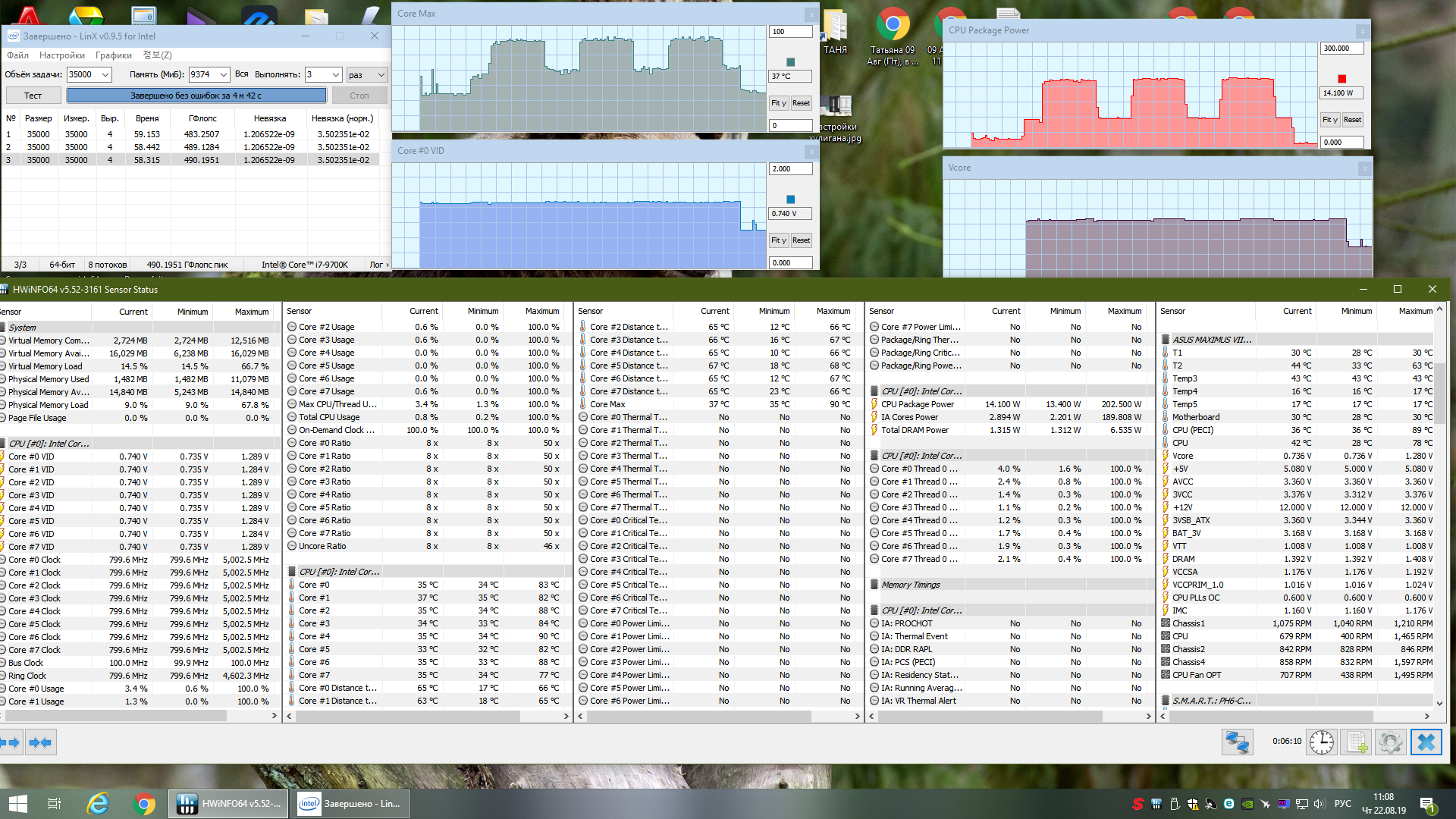
Task: Open Chrome from the Windows taskbar
Action: pyautogui.click(x=144, y=803)
